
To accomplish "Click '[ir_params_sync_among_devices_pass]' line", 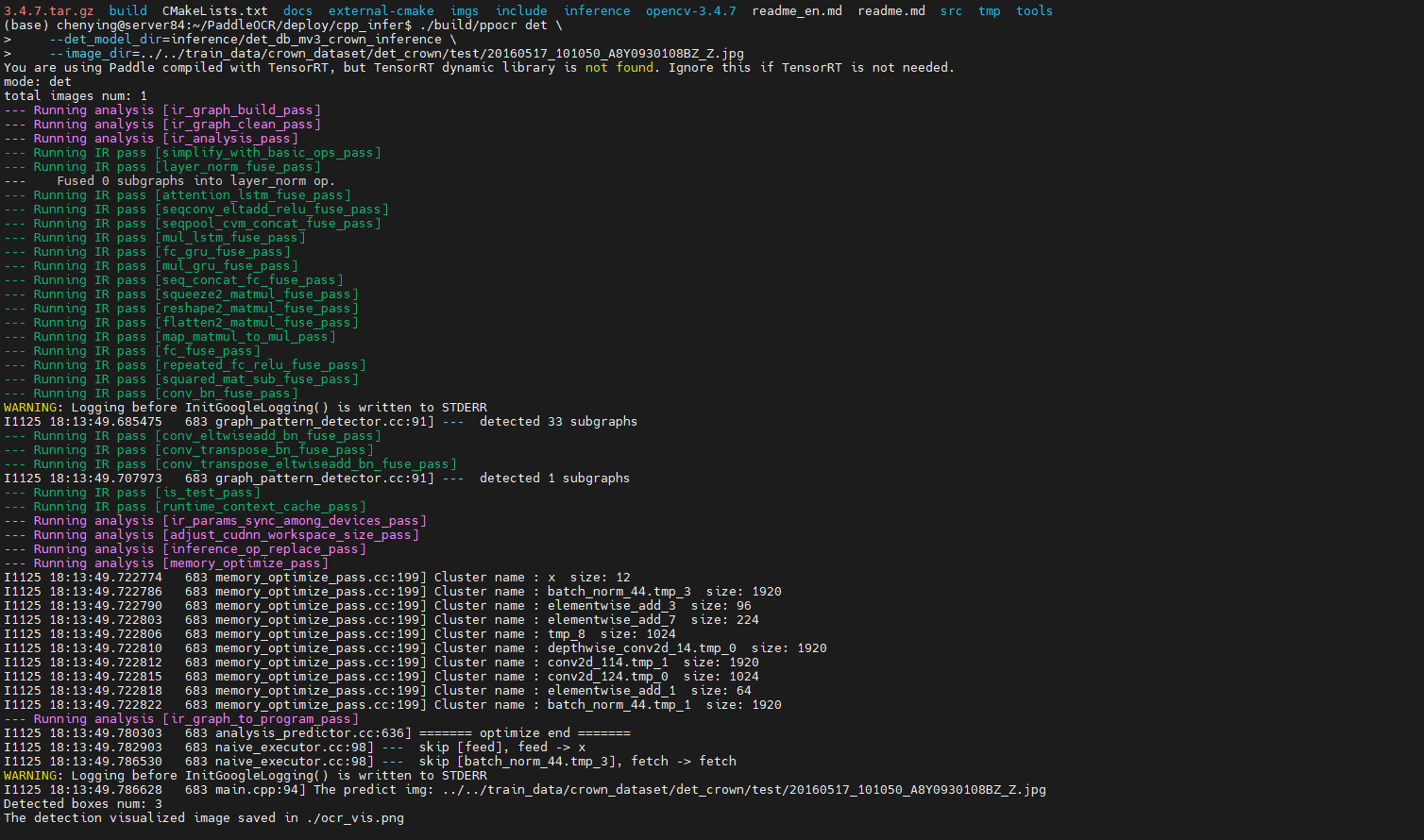I will [x=215, y=520].
